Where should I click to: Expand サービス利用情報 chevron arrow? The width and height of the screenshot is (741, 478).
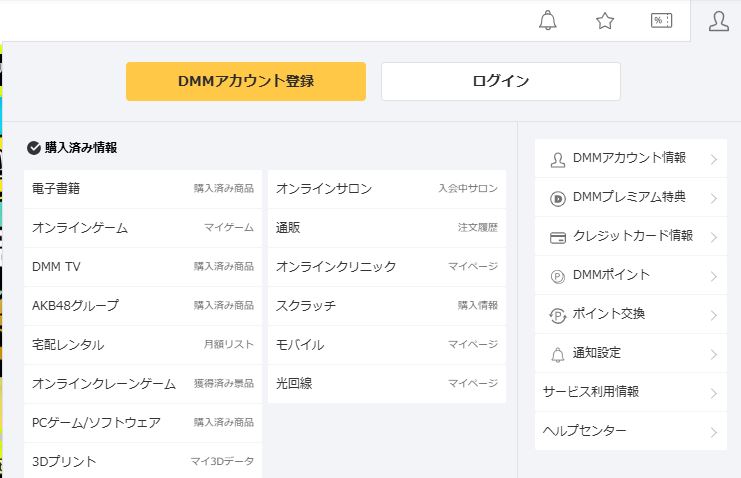coord(714,393)
